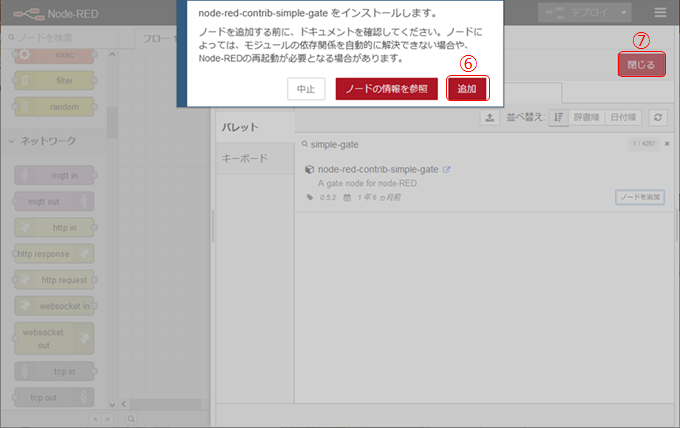Open the deploy dropdown arrow
This screenshot has width=680, height=428.
[x=624, y=13]
